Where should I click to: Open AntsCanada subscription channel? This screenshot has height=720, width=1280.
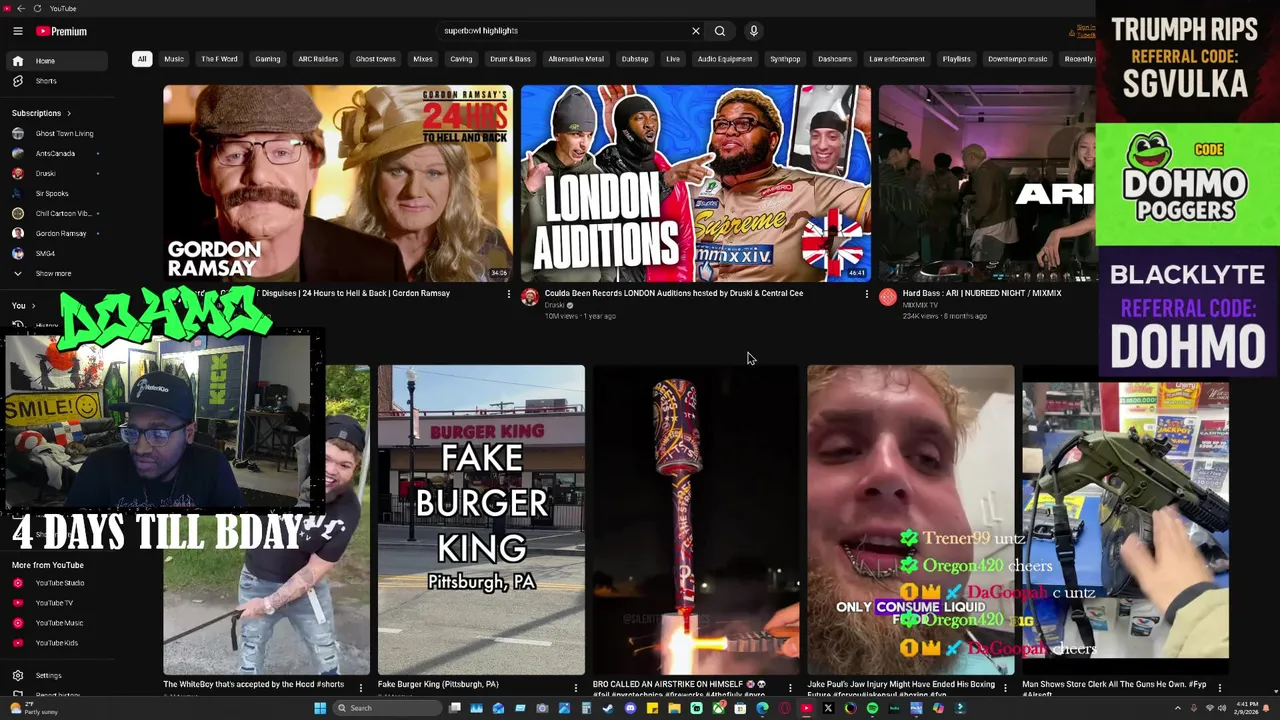(57, 153)
